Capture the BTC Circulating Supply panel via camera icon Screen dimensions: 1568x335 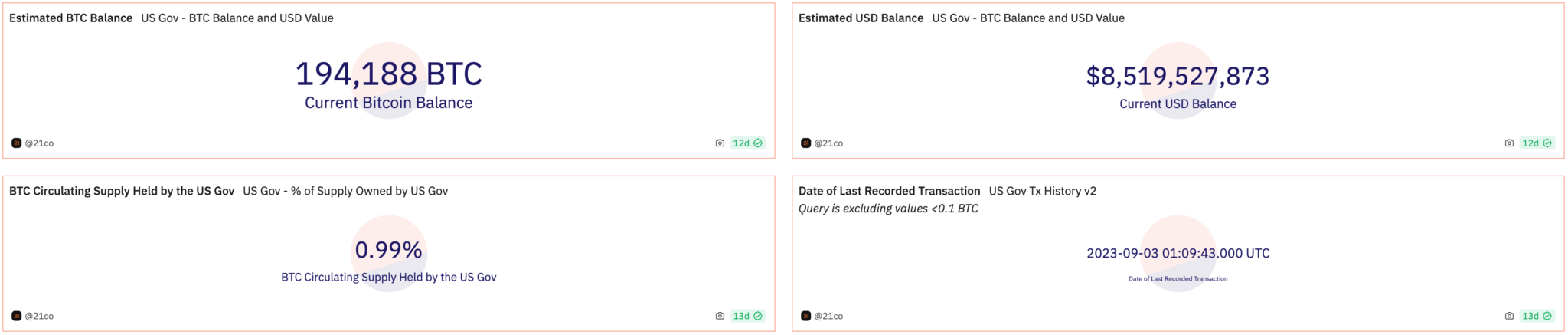click(720, 316)
